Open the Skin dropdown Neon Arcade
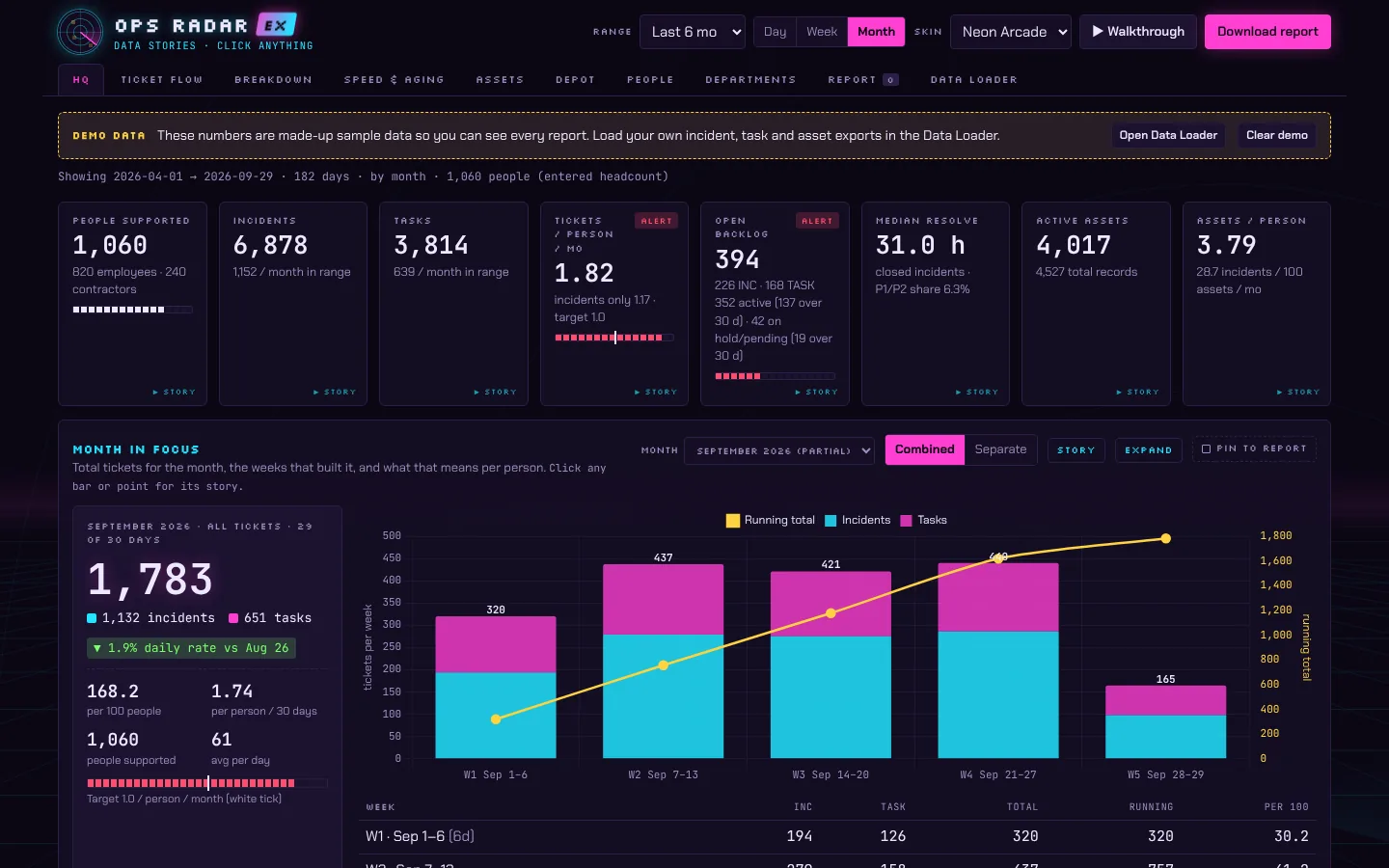This screenshot has height=868, width=1389. pos(1011,32)
